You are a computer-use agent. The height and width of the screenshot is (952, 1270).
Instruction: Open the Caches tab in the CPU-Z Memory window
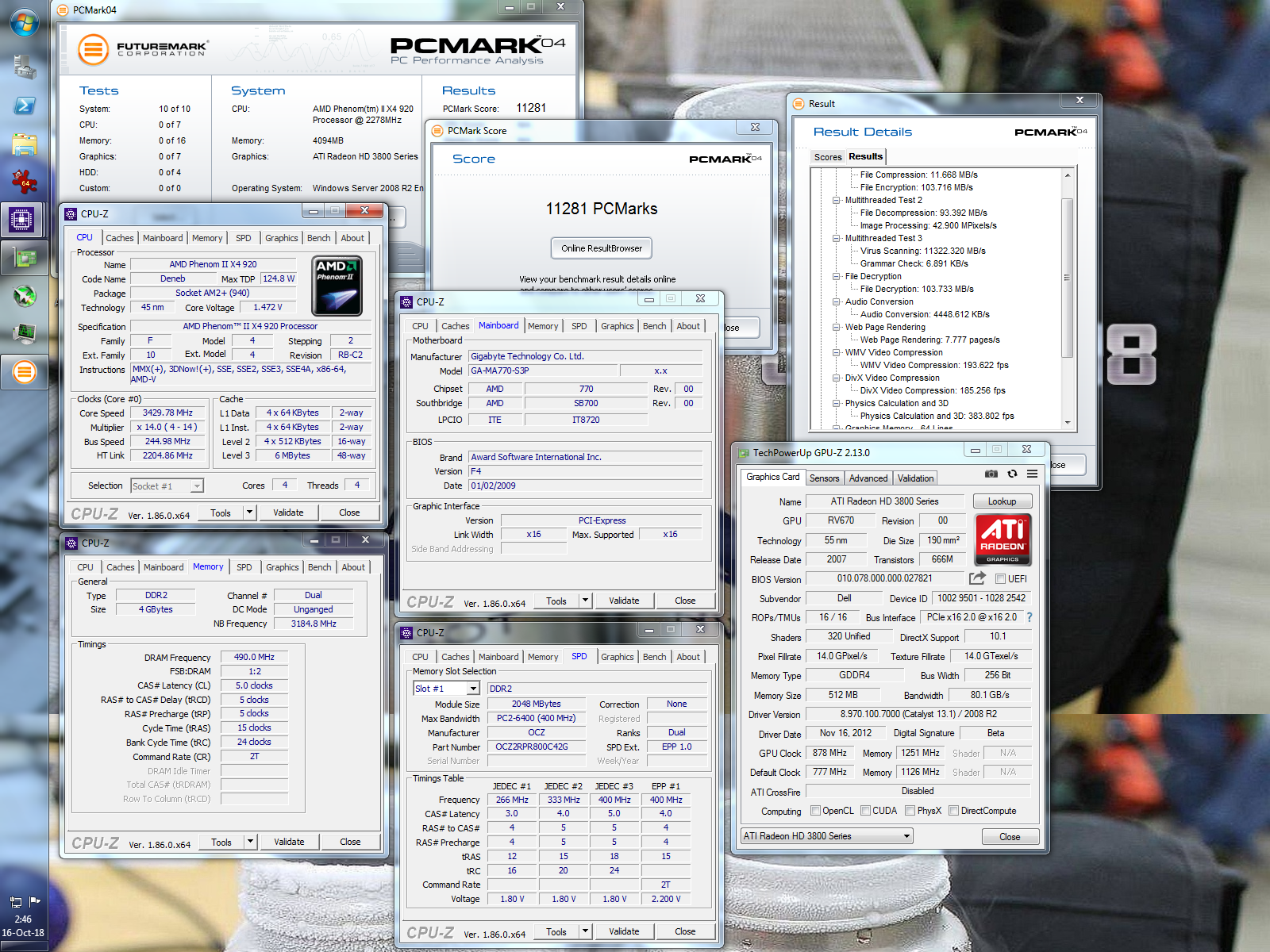click(121, 567)
